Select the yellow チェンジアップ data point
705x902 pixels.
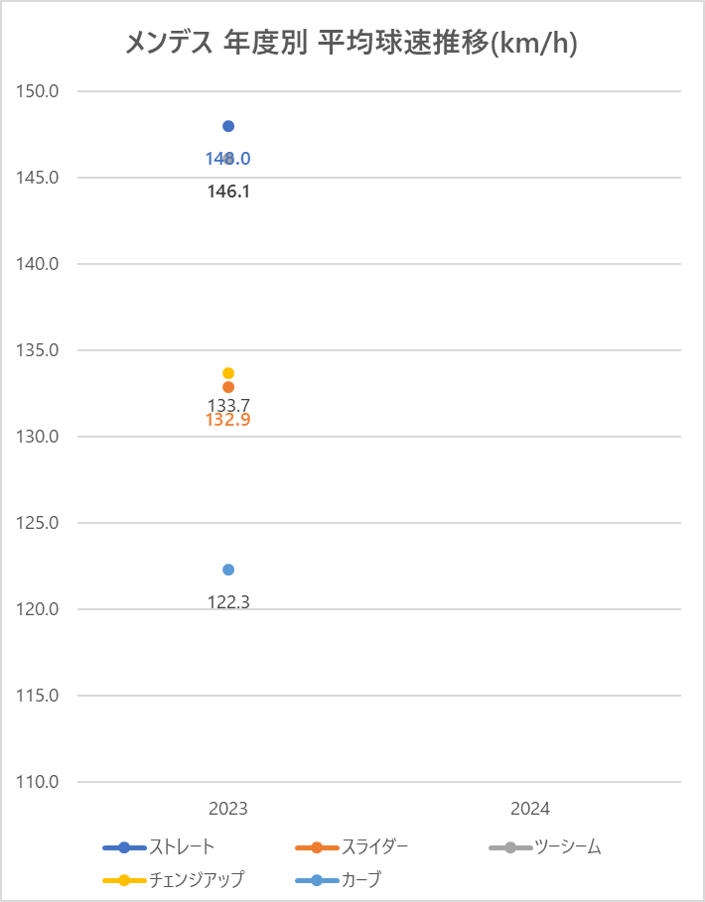point(228,373)
